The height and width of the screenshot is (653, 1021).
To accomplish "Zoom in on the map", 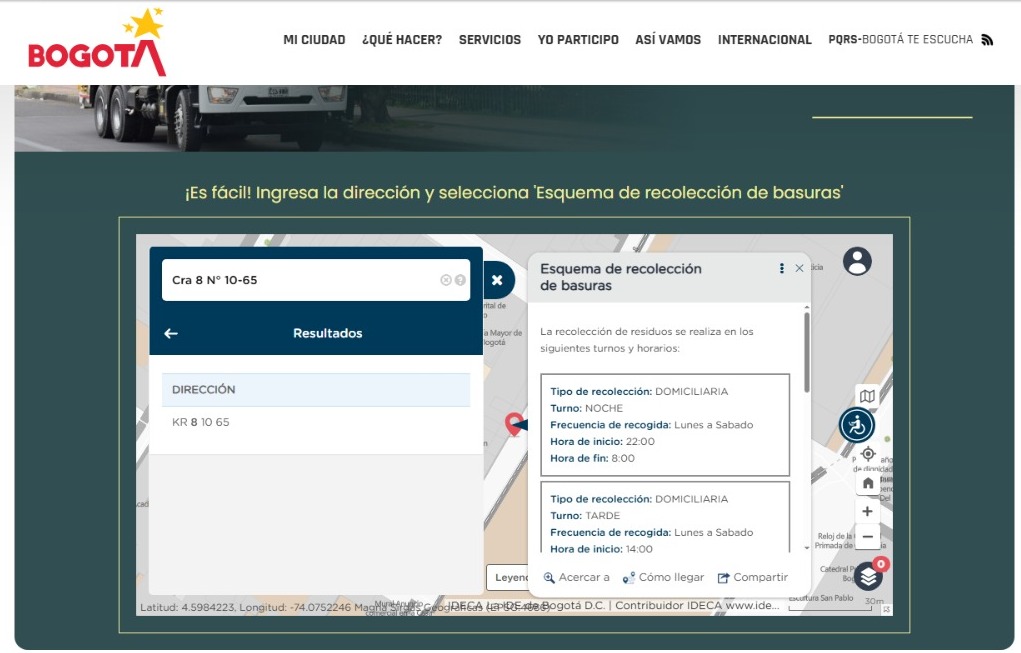I will 867,511.
